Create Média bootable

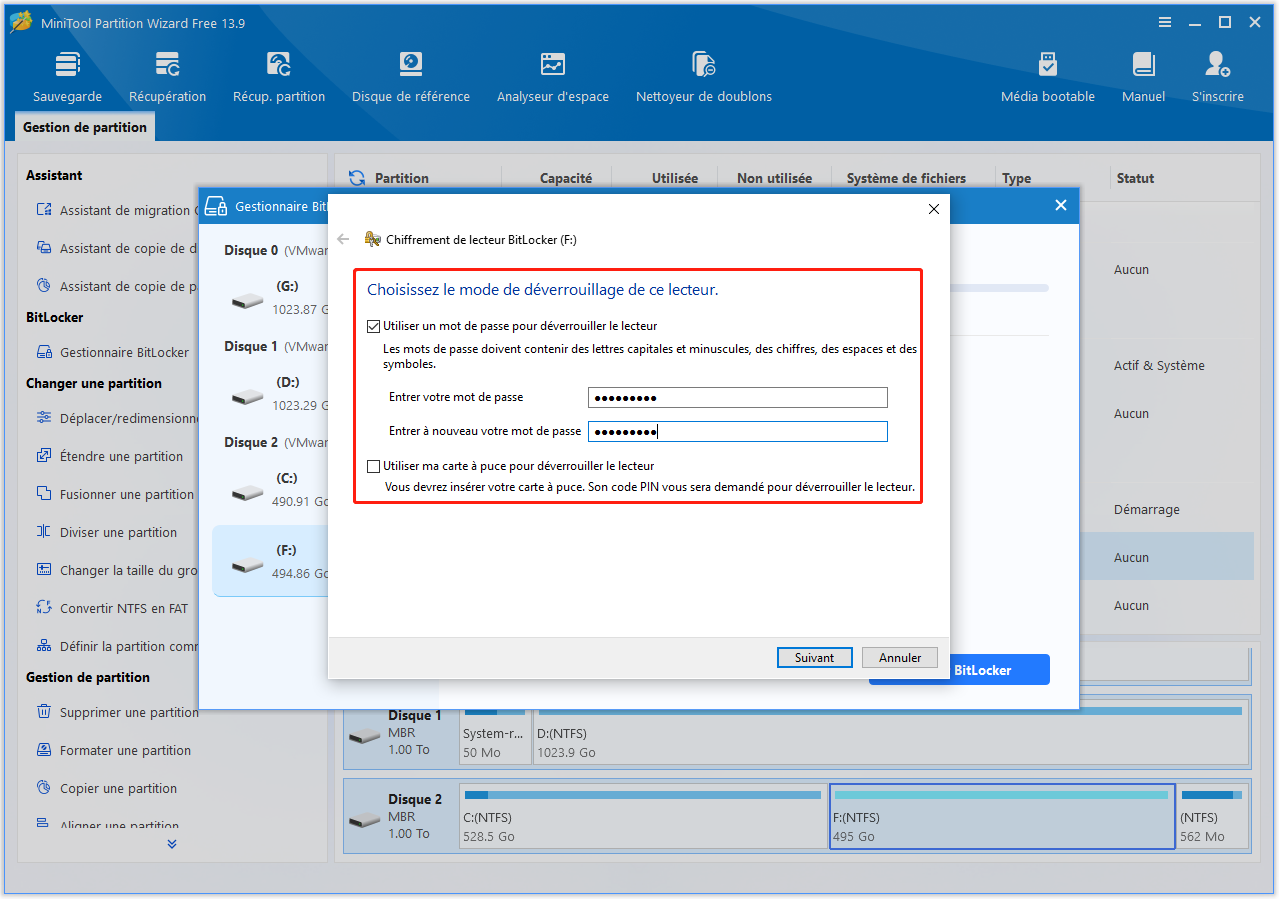pos(1048,77)
